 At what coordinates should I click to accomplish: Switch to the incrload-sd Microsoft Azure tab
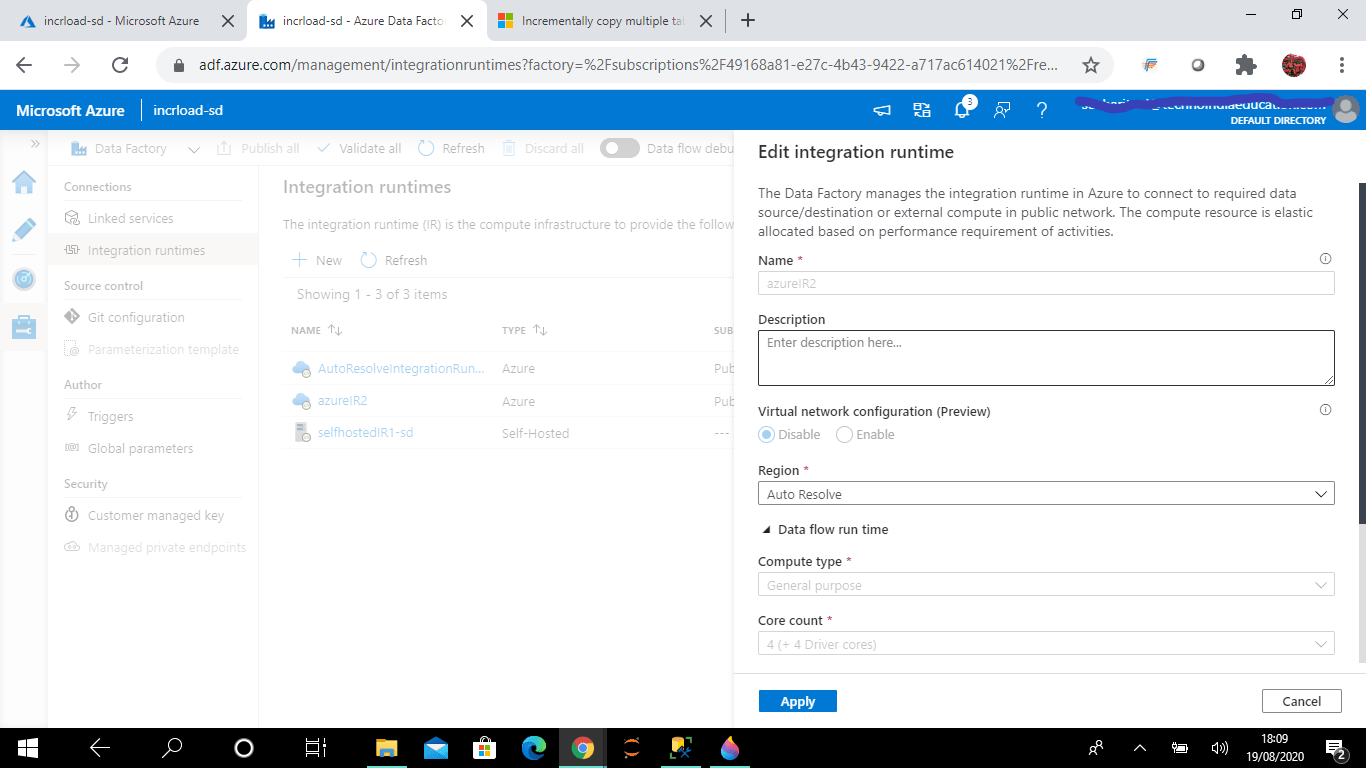[x=122, y=21]
